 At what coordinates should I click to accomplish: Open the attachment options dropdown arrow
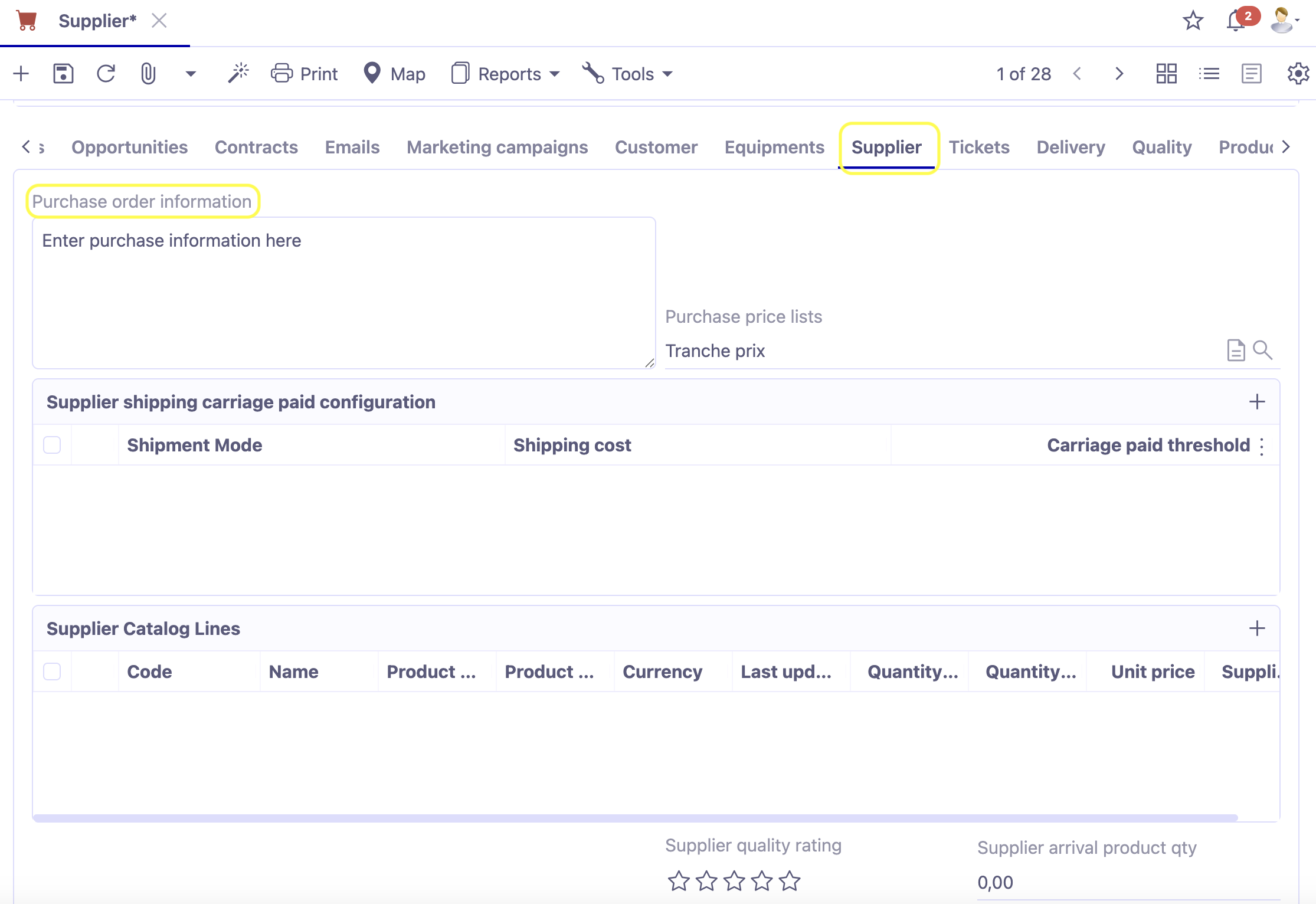[190, 74]
